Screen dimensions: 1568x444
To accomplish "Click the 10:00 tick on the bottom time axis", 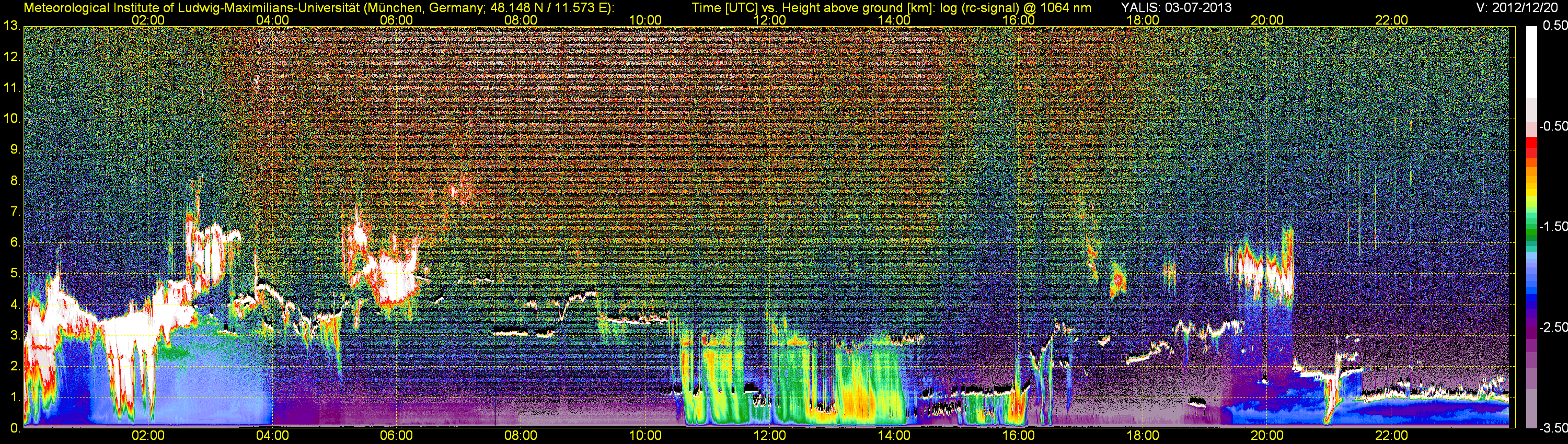I will (645, 436).
